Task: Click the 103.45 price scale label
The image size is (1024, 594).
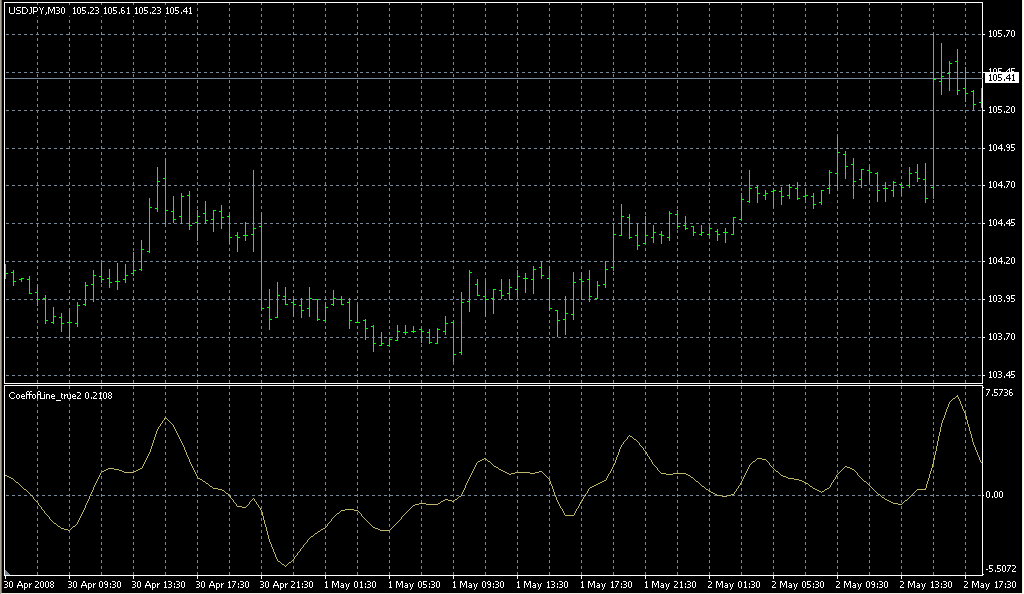Action: tap(1001, 375)
